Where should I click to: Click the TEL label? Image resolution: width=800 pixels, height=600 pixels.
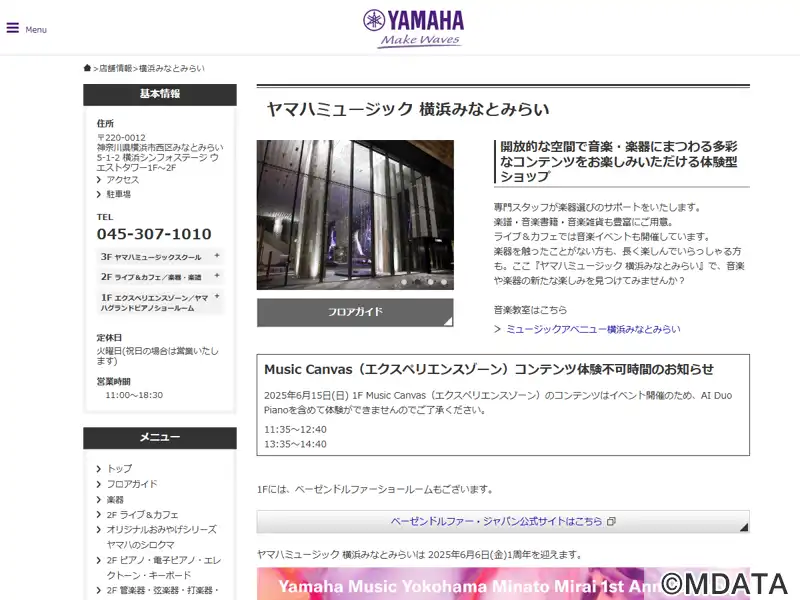(x=105, y=217)
